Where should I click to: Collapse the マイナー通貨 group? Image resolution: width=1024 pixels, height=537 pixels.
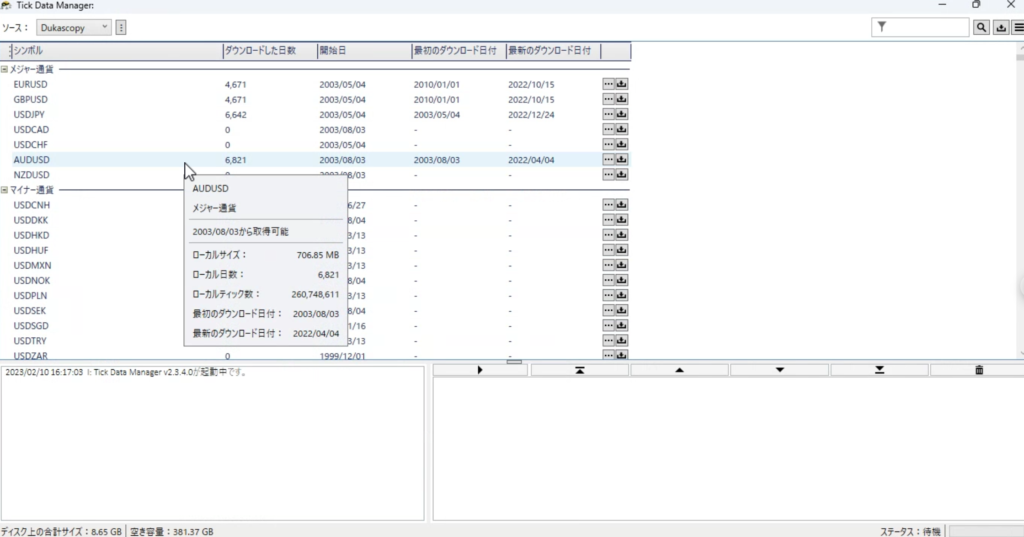click(x=5, y=190)
